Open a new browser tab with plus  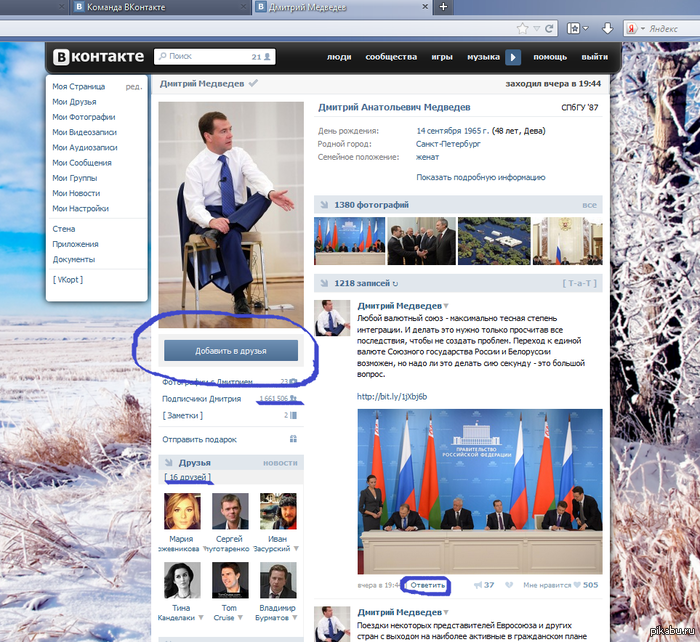pyautogui.click(x=443, y=8)
